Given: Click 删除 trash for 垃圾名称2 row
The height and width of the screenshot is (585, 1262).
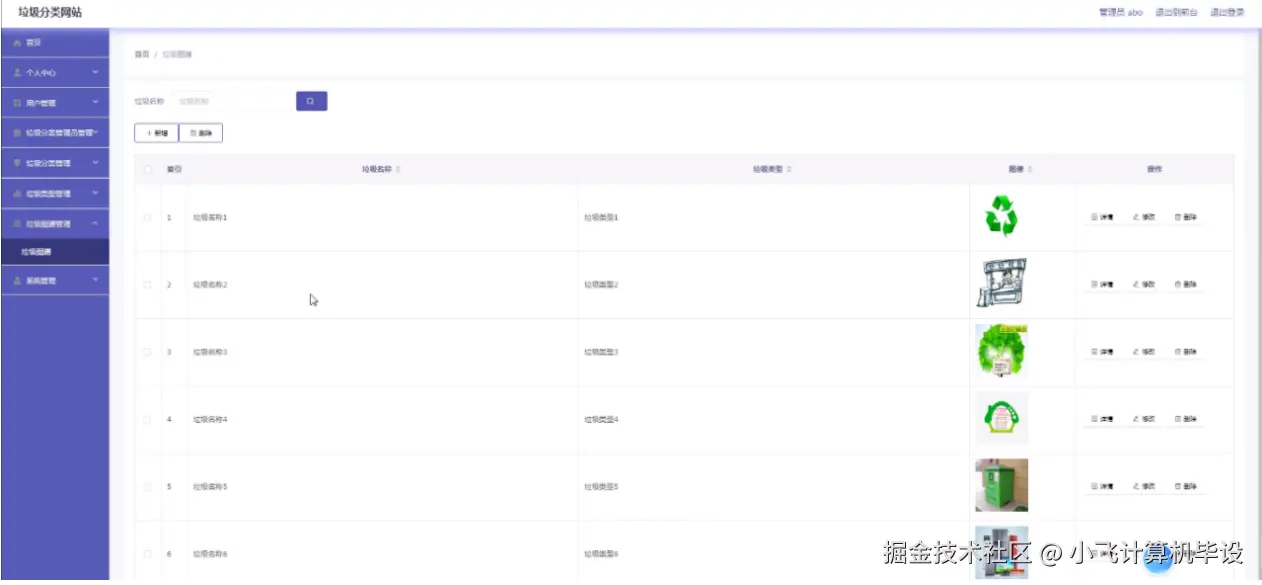Looking at the screenshot, I should [1186, 285].
